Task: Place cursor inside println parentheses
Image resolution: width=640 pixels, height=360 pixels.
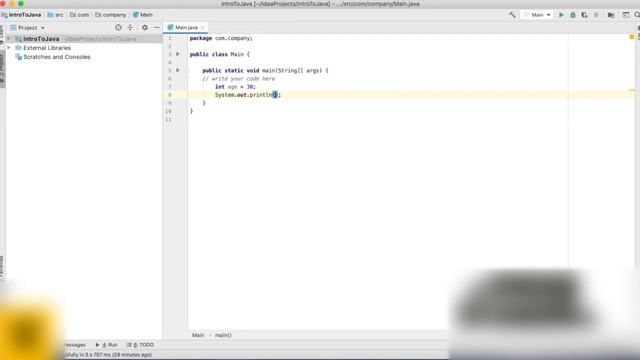Action: (x=275, y=95)
